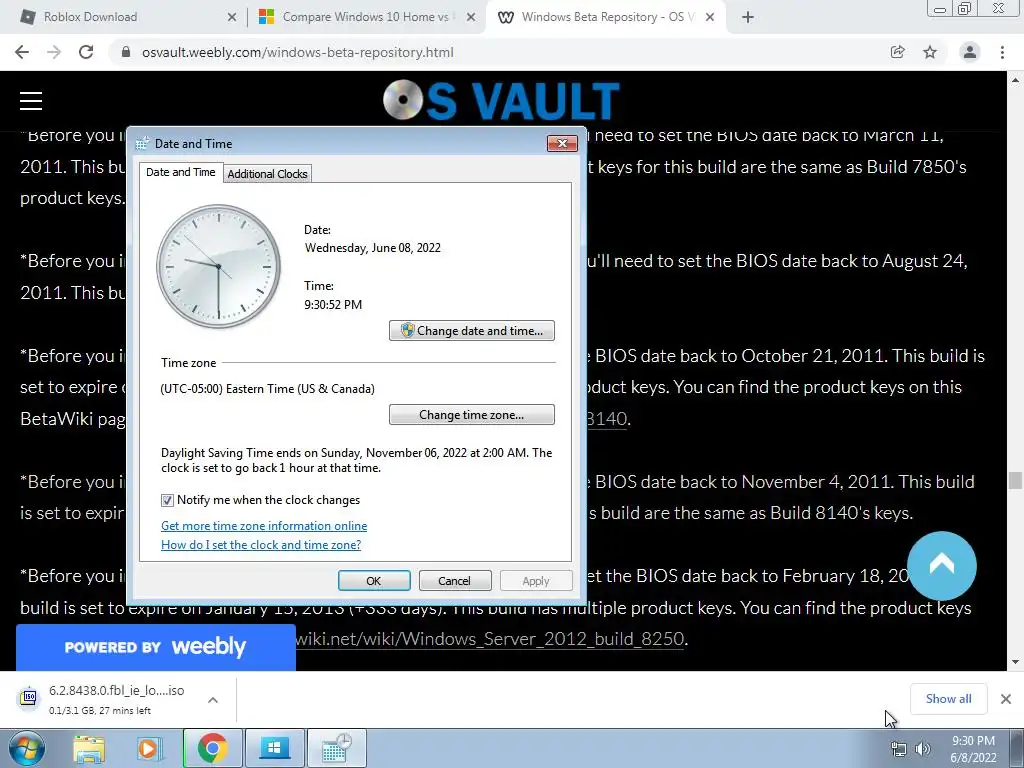Viewport: 1024px width, 768px height.
Task: Open the OS Vault hamburger menu
Action: [31, 101]
